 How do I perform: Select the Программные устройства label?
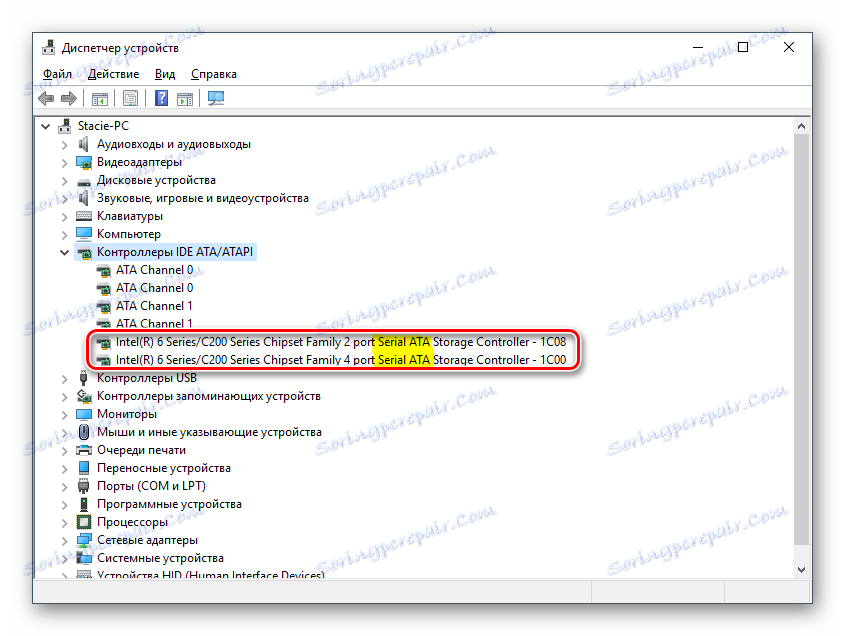point(169,504)
